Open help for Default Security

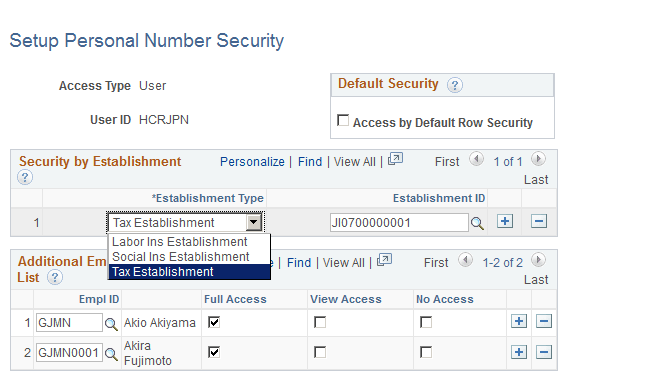[455, 85]
